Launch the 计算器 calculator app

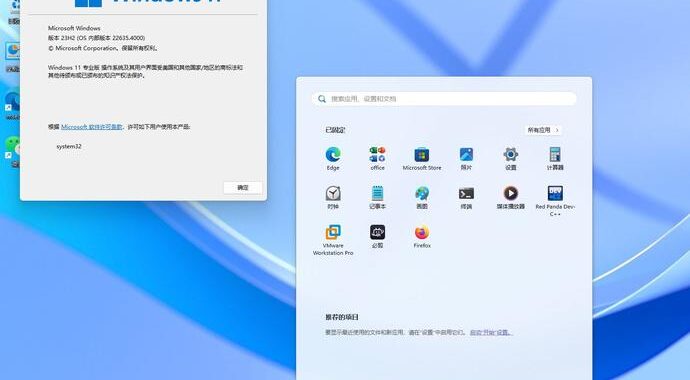click(555, 158)
